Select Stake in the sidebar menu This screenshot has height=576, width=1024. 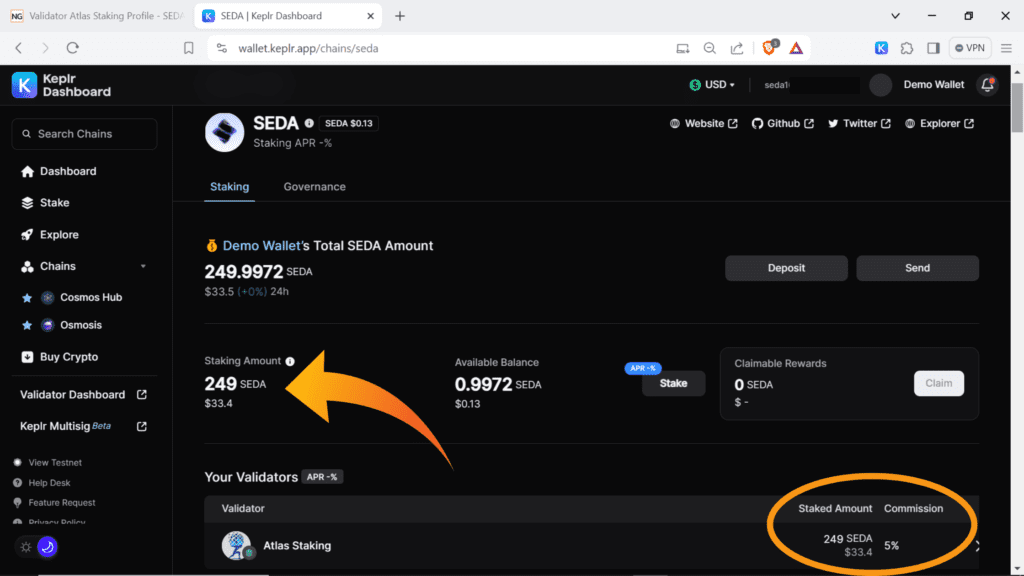[x=54, y=203]
